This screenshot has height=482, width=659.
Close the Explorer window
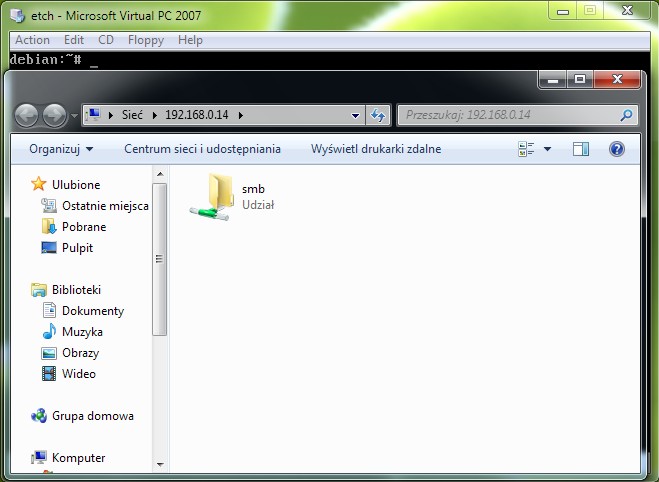pos(617,79)
